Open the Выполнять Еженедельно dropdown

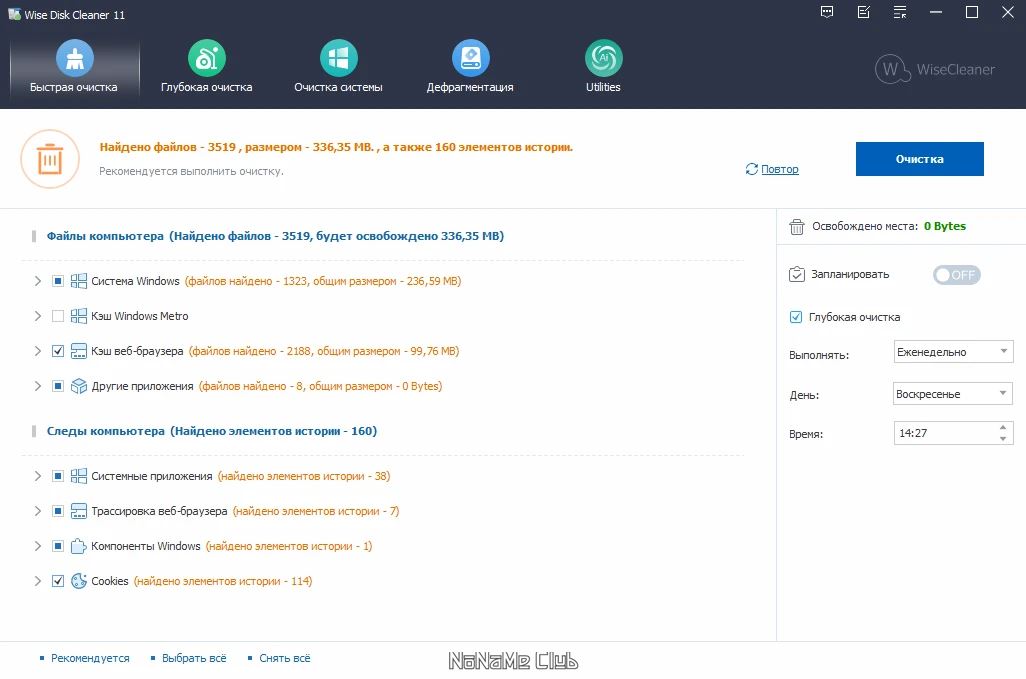click(953, 352)
